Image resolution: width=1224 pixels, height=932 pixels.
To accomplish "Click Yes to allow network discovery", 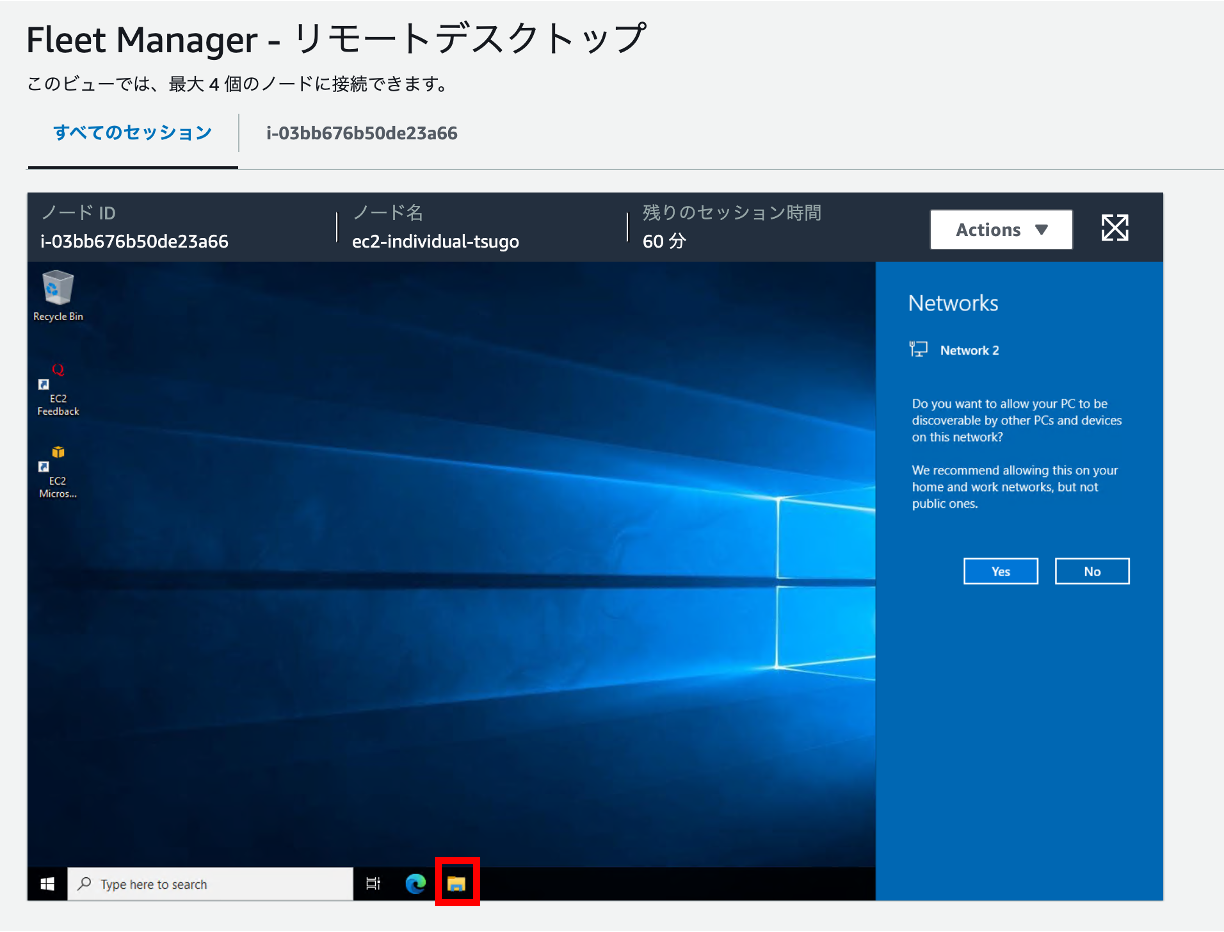I will point(1001,571).
